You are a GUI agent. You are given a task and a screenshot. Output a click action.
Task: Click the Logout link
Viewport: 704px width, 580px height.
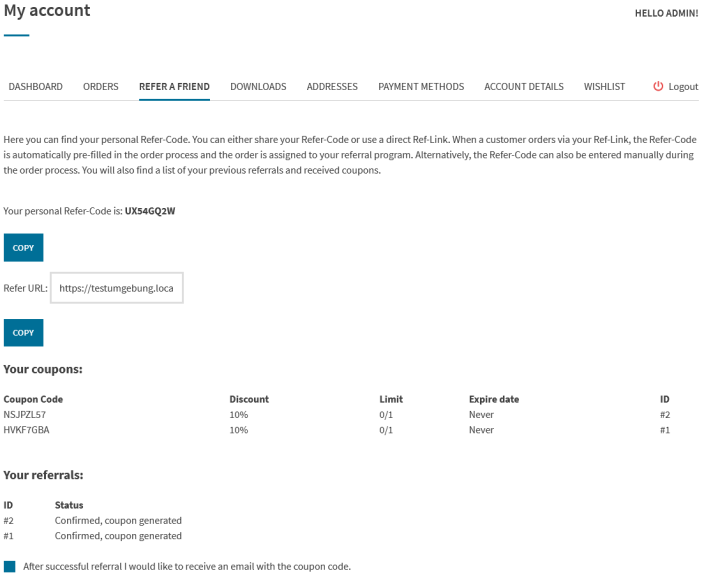683,87
